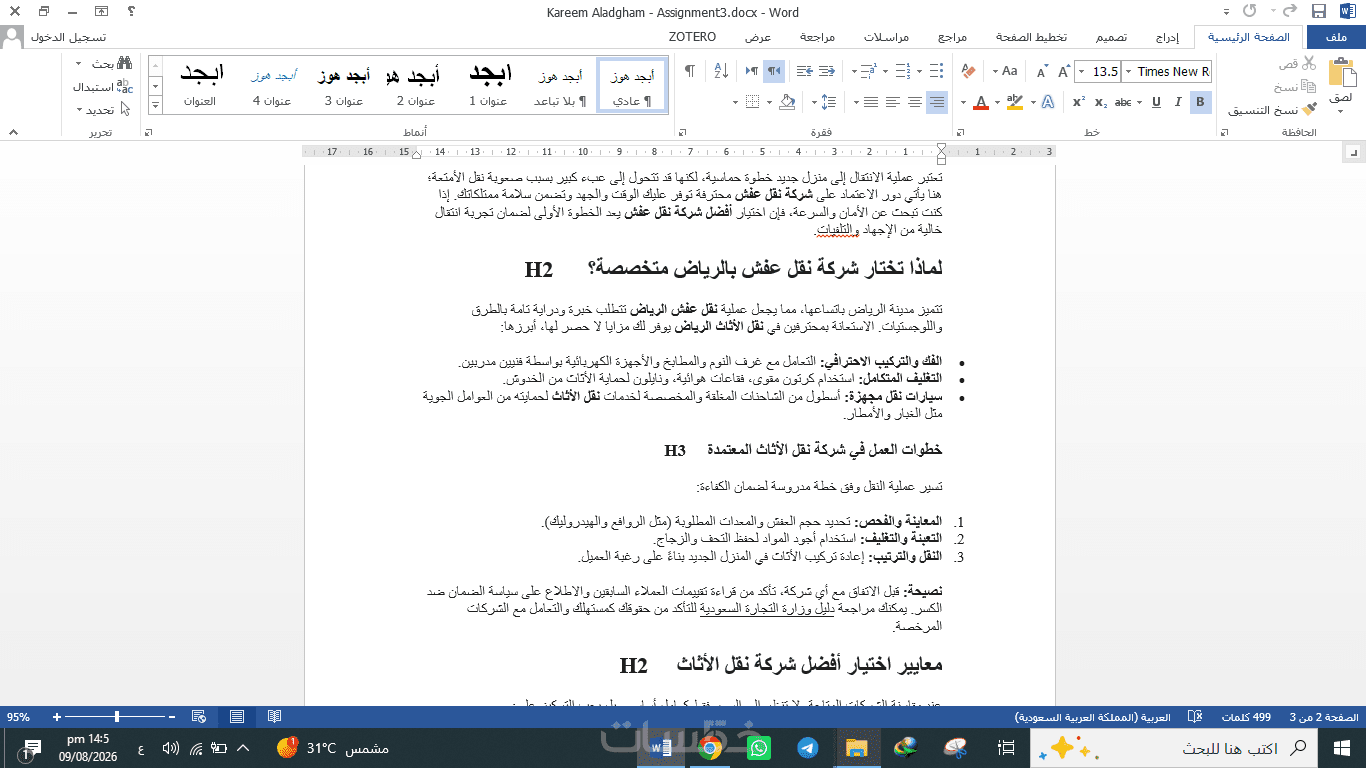Click the Bullets list icon
Viewport: 1366px width, 768px height.
pyautogui.click(x=936, y=71)
